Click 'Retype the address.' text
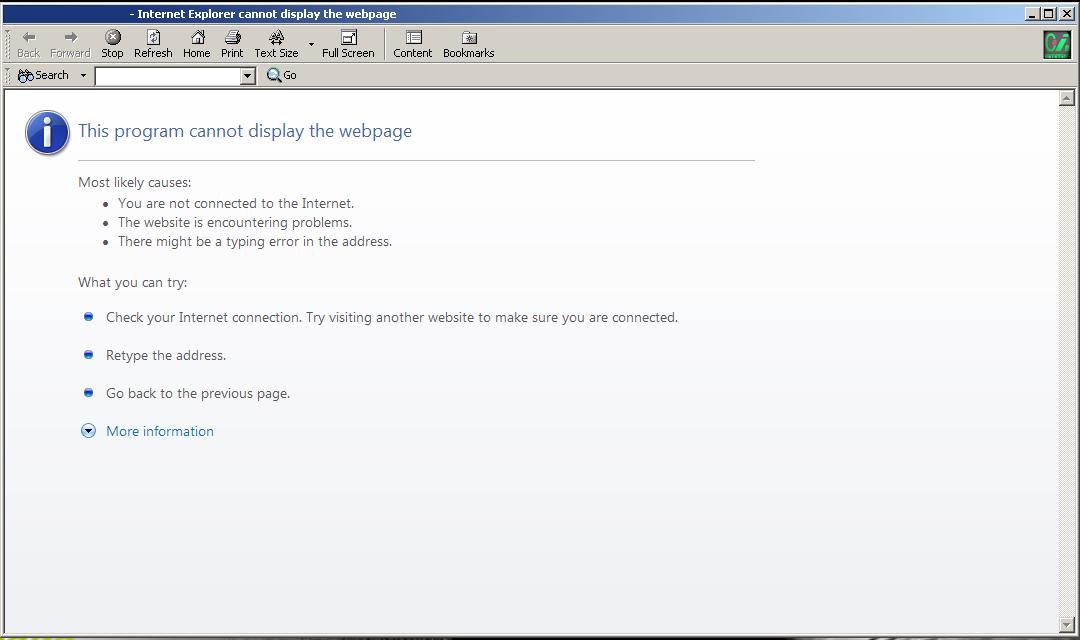The height and width of the screenshot is (640, 1080). tap(166, 355)
